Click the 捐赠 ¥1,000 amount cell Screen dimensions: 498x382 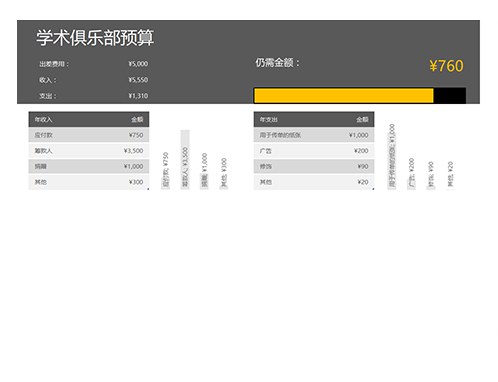(x=133, y=166)
